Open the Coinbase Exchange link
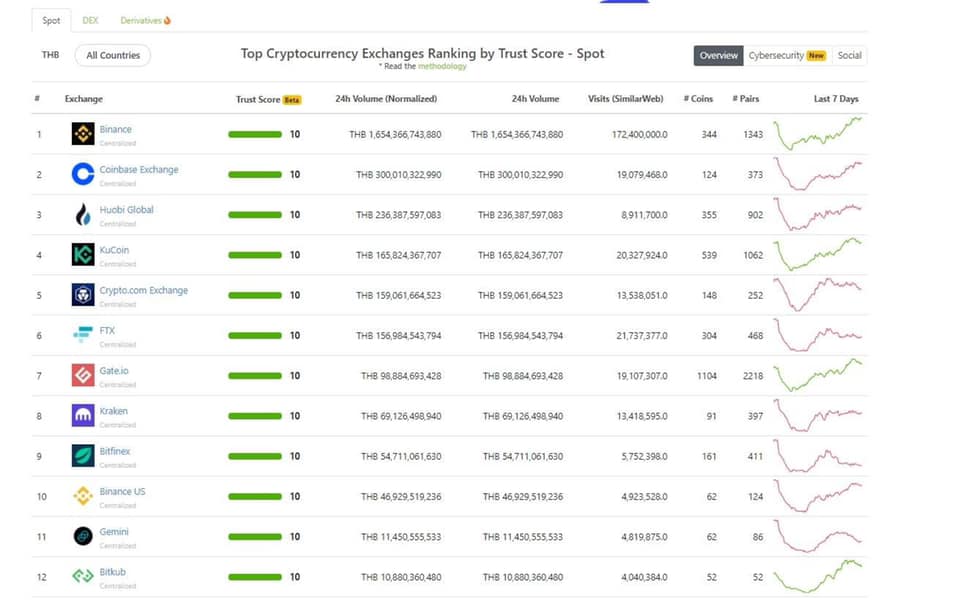Viewport: 960px width, 600px height. click(x=138, y=170)
